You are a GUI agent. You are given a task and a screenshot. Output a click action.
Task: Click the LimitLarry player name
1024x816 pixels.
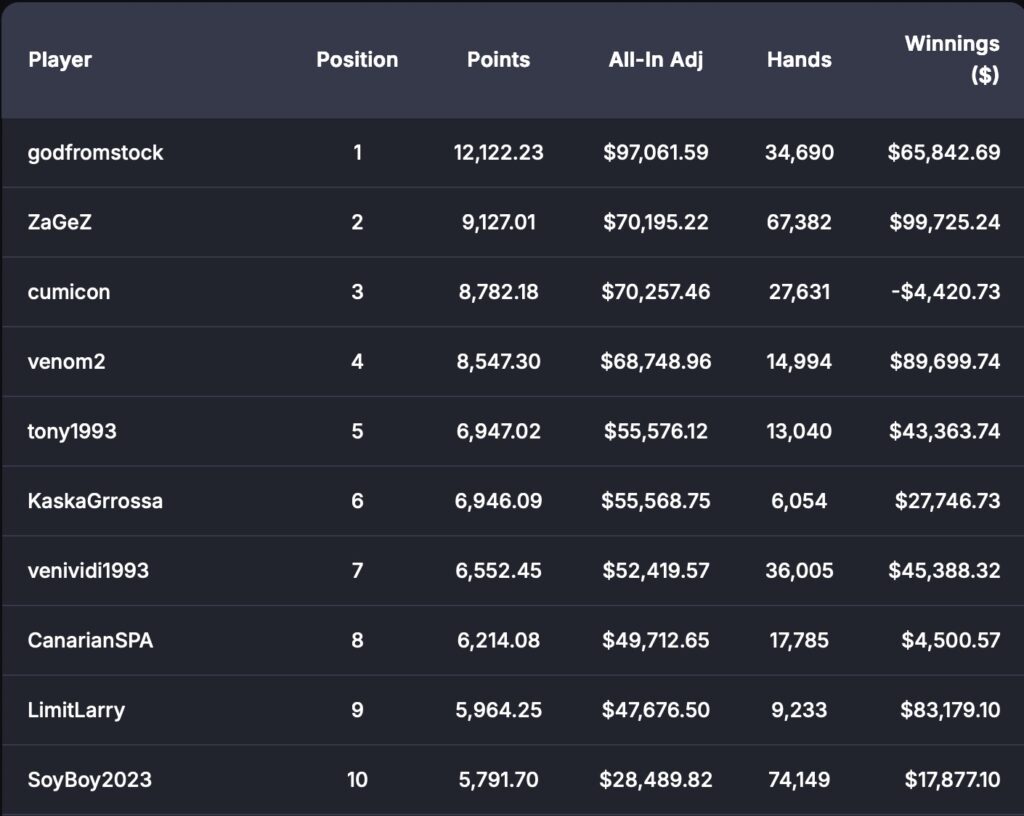coord(76,710)
